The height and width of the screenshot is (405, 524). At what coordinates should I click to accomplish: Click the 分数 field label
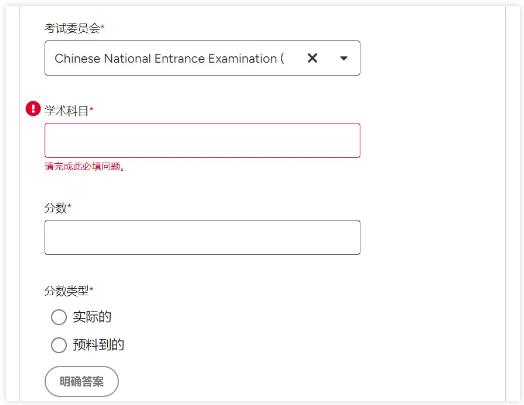tap(55, 208)
